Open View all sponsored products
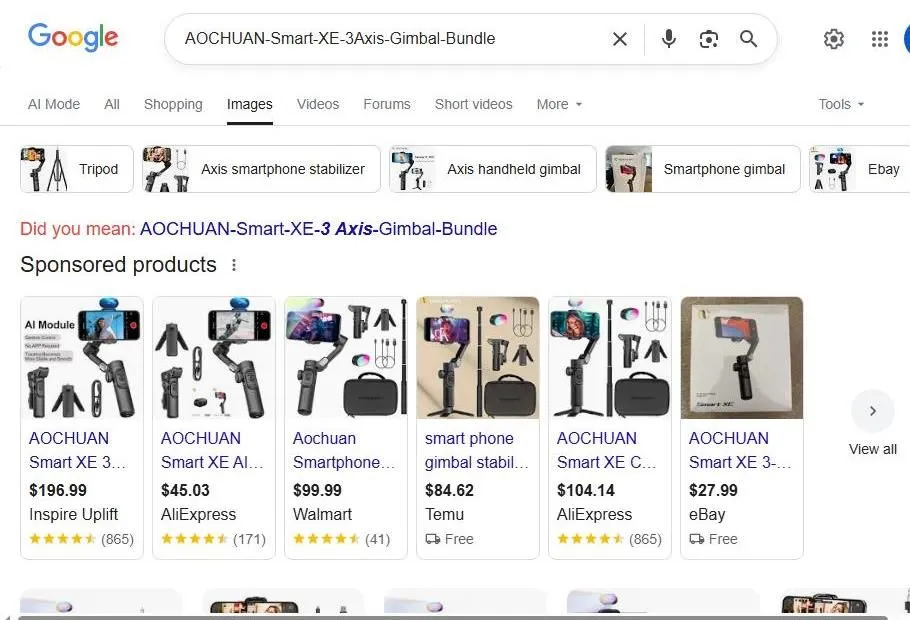910x620 pixels. coord(872,449)
